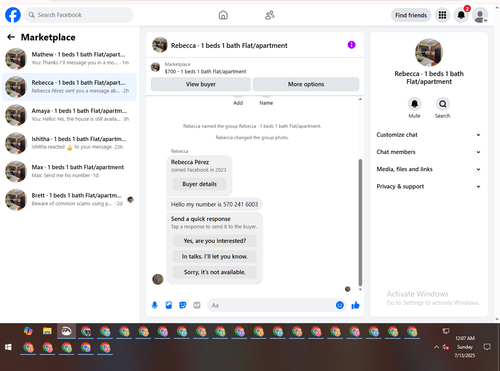Click the Facebook logo

click(x=13, y=15)
